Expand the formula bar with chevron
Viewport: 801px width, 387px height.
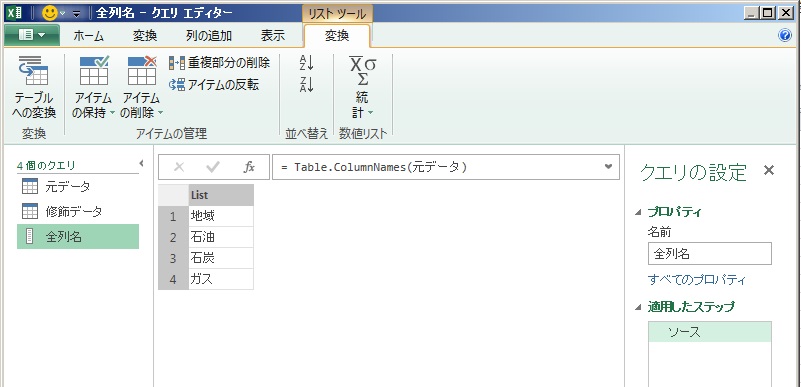point(608,166)
